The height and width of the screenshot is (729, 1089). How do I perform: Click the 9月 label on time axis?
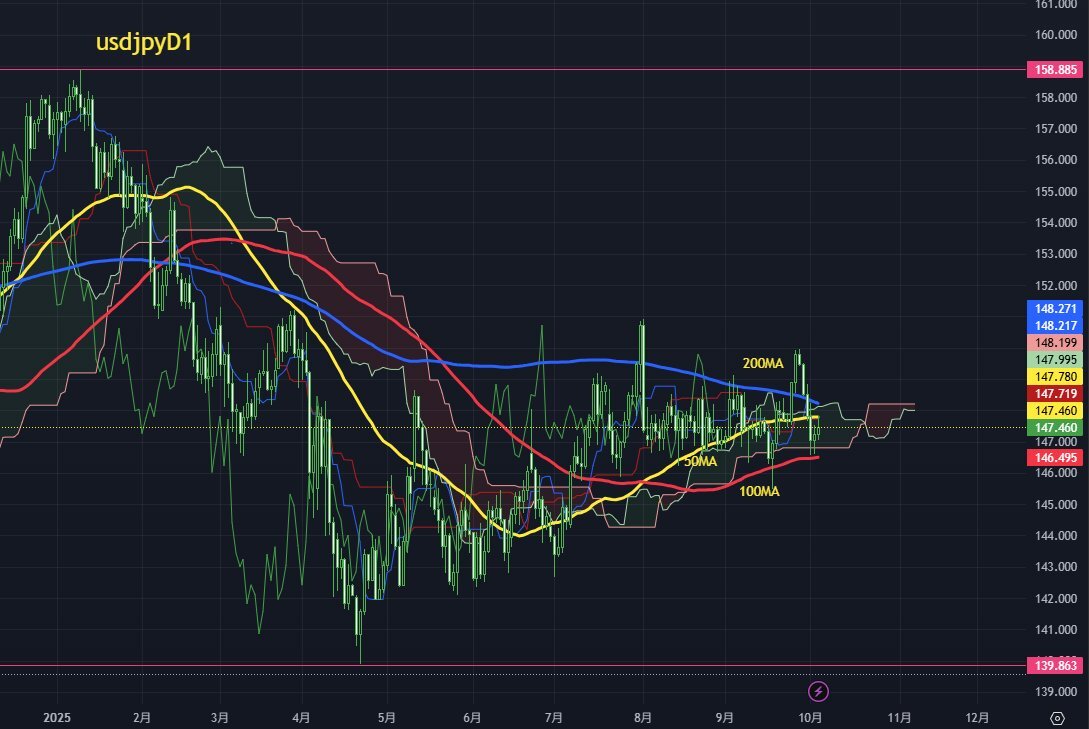pos(725,718)
